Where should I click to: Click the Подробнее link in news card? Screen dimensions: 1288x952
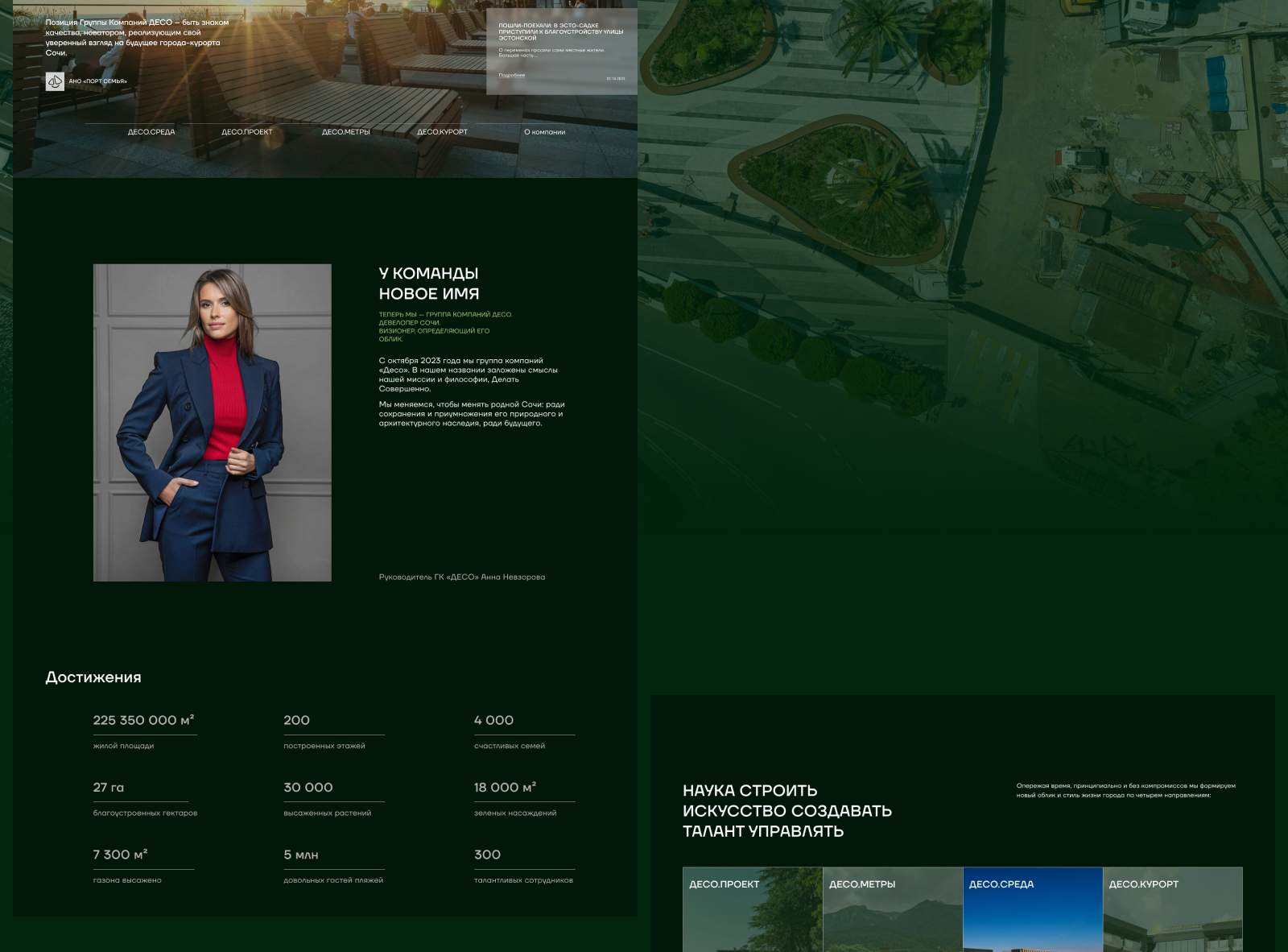pos(511,76)
